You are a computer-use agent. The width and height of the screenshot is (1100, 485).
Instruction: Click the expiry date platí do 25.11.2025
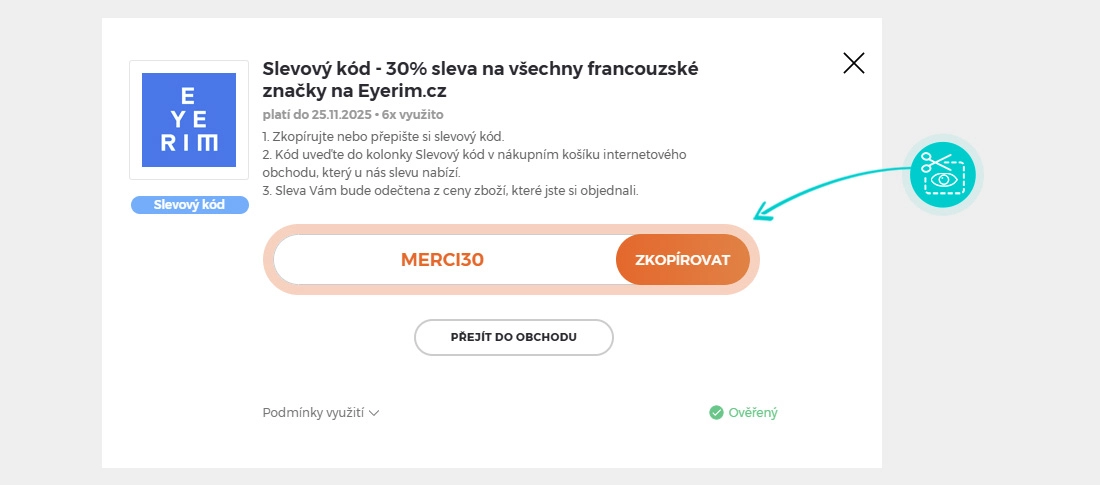pyautogui.click(x=312, y=115)
